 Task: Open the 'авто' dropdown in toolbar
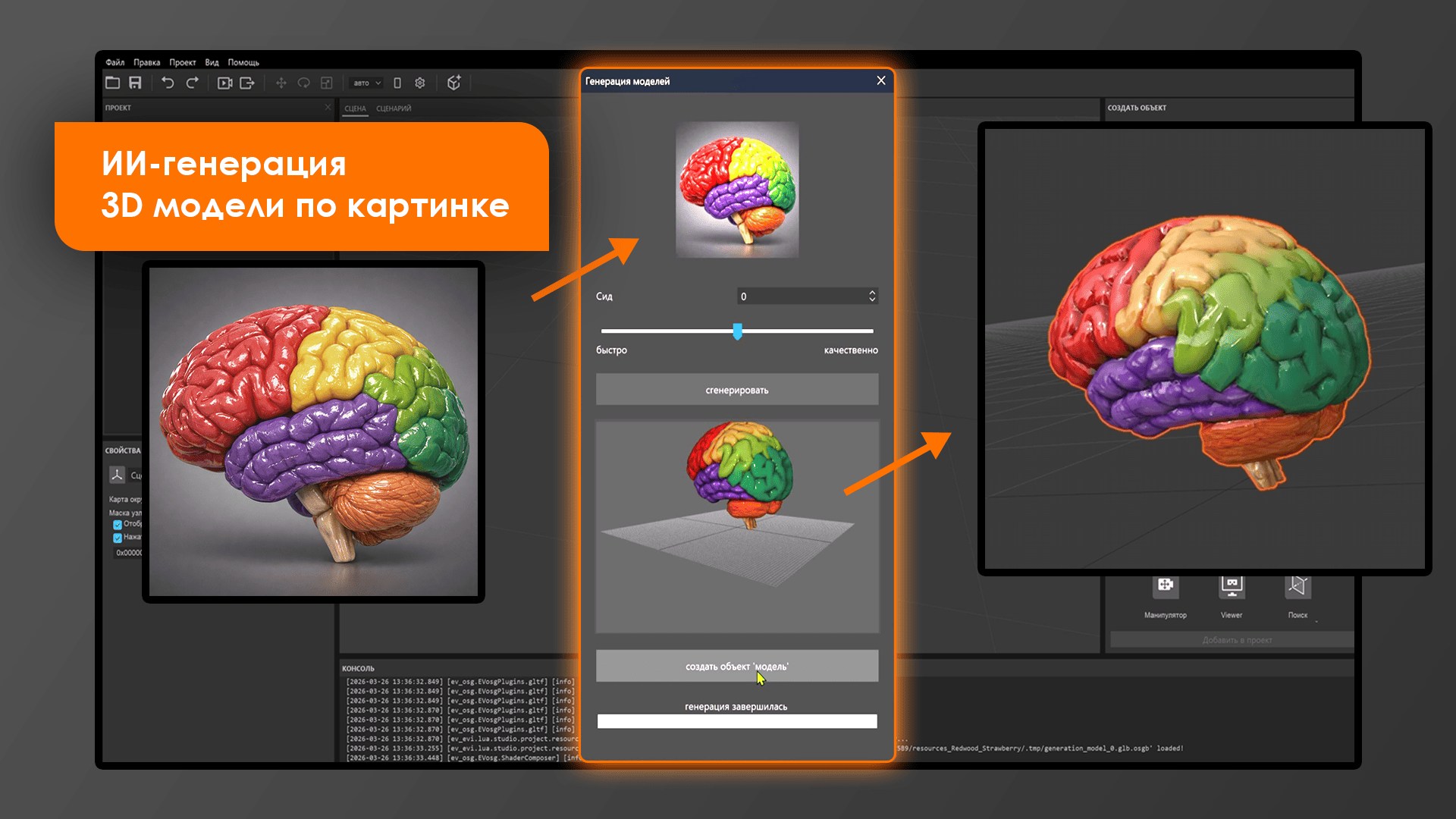[367, 83]
